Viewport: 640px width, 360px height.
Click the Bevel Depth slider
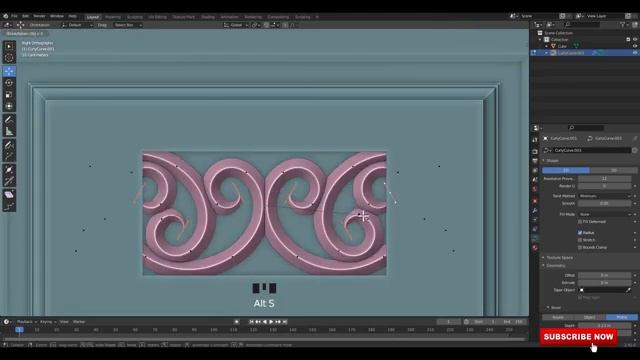point(605,326)
